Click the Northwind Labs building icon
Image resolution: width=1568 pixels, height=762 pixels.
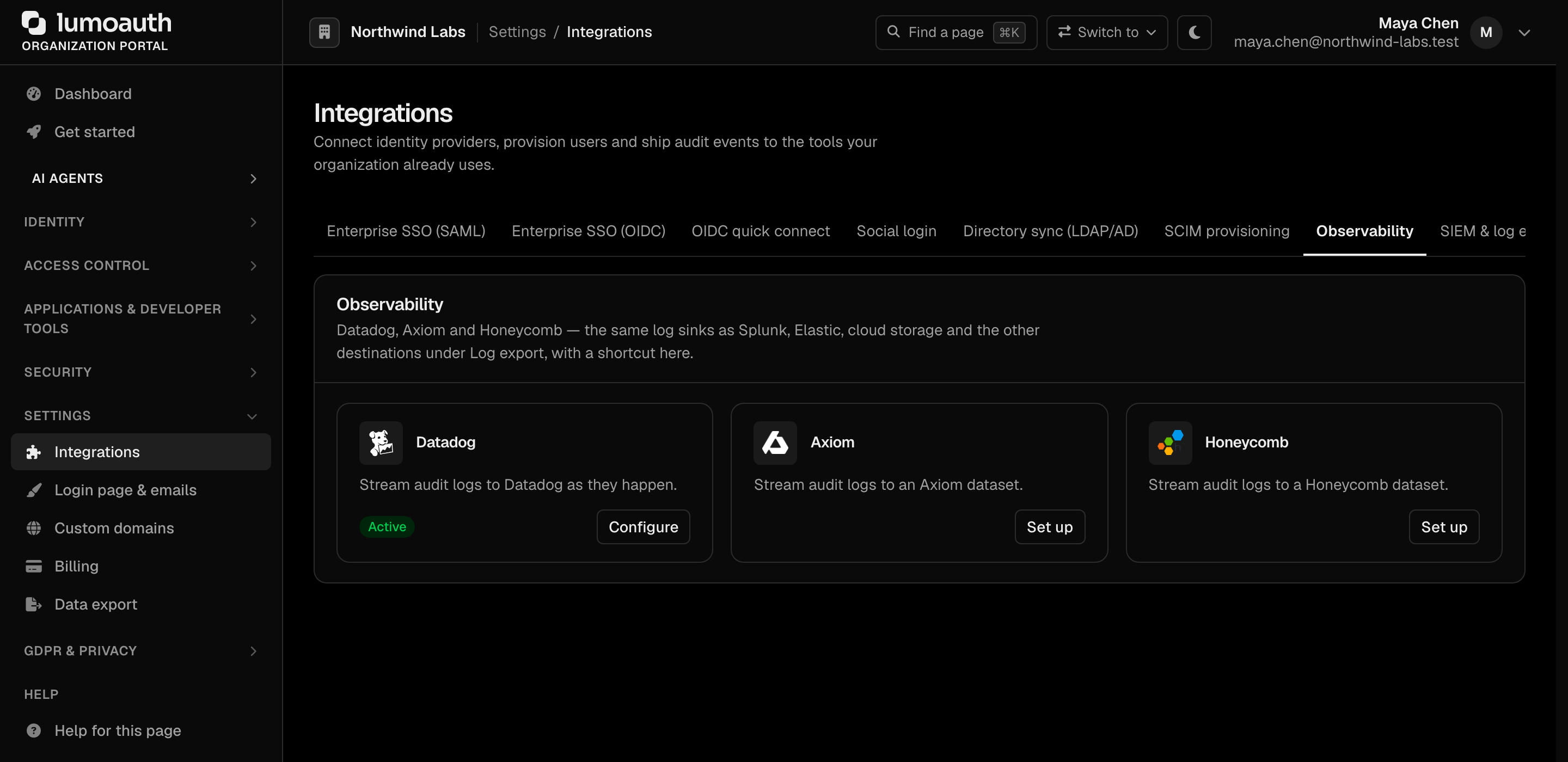(x=324, y=32)
